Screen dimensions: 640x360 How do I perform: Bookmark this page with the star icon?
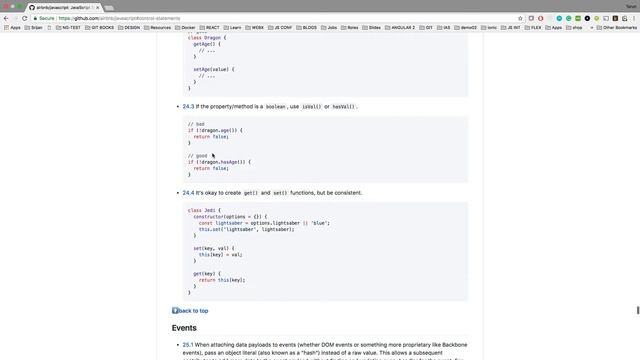520,18
